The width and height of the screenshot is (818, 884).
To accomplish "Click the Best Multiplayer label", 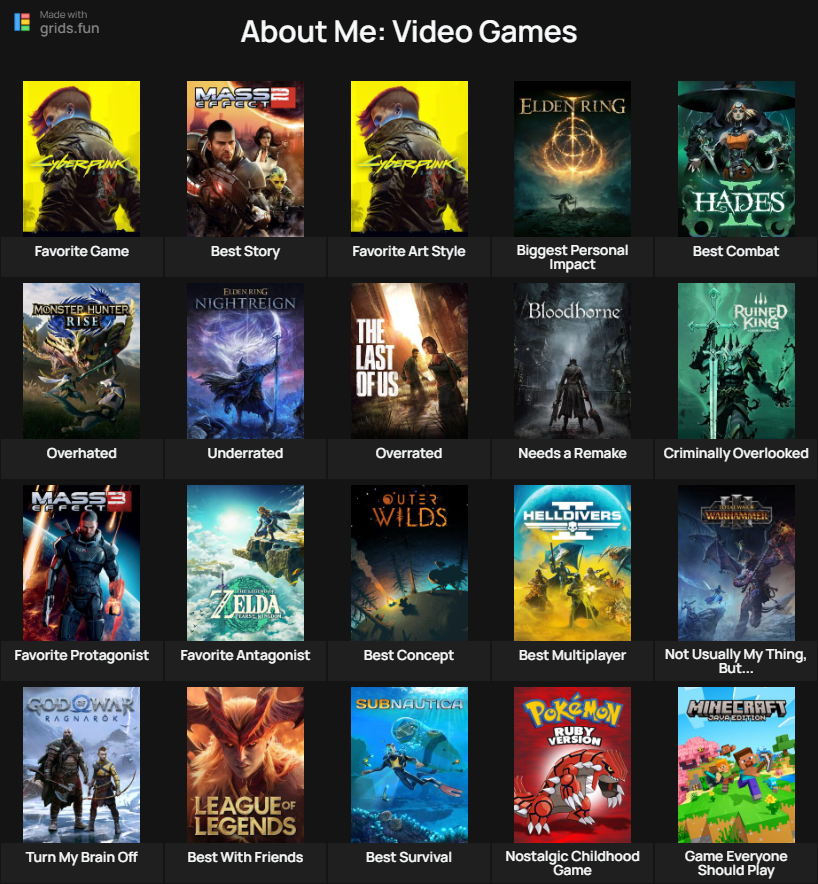I will 572,655.
